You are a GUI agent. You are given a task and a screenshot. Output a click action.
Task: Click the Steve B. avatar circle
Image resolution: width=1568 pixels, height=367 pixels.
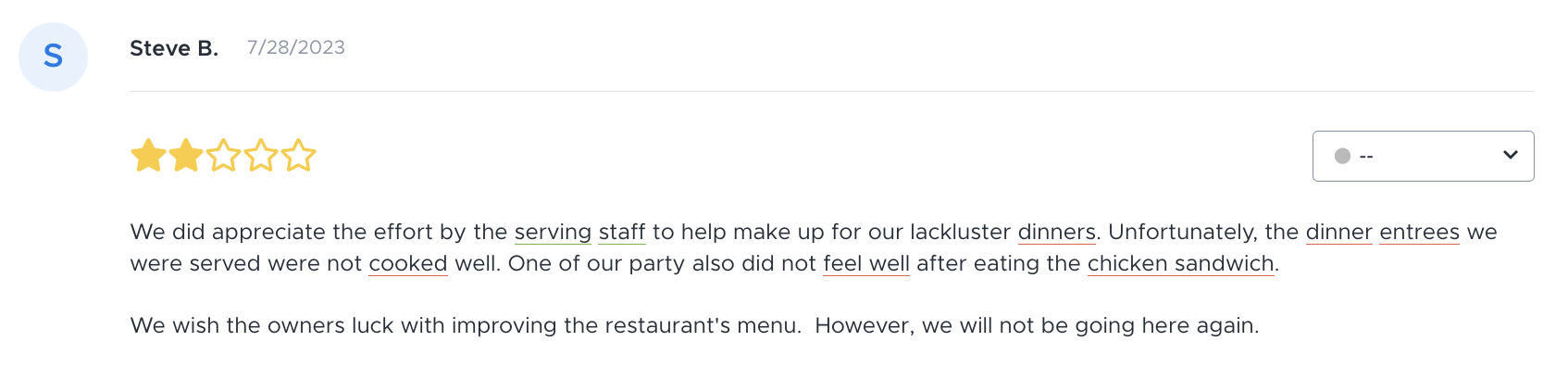(53, 57)
